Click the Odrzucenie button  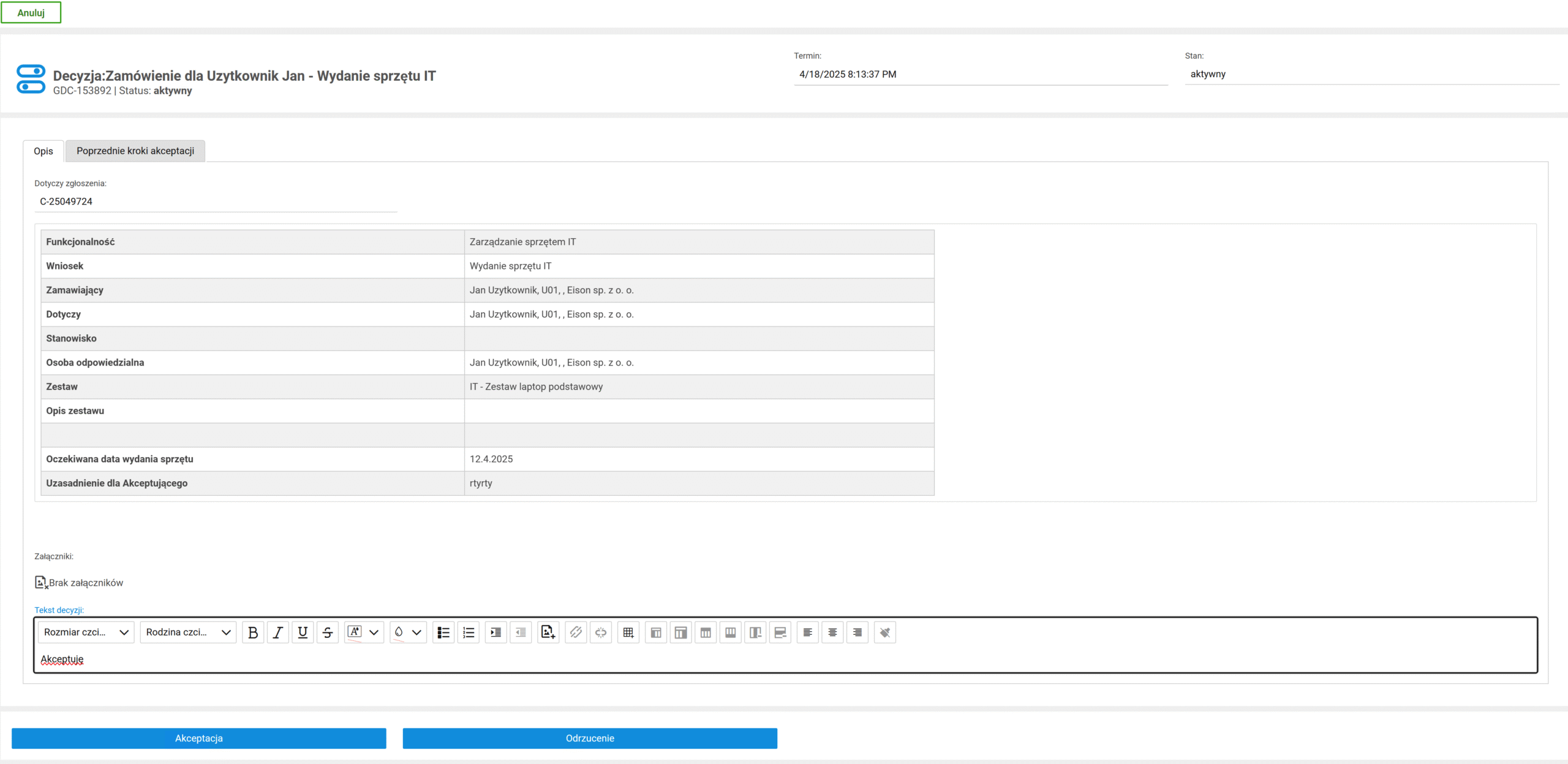tap(590, 738)
